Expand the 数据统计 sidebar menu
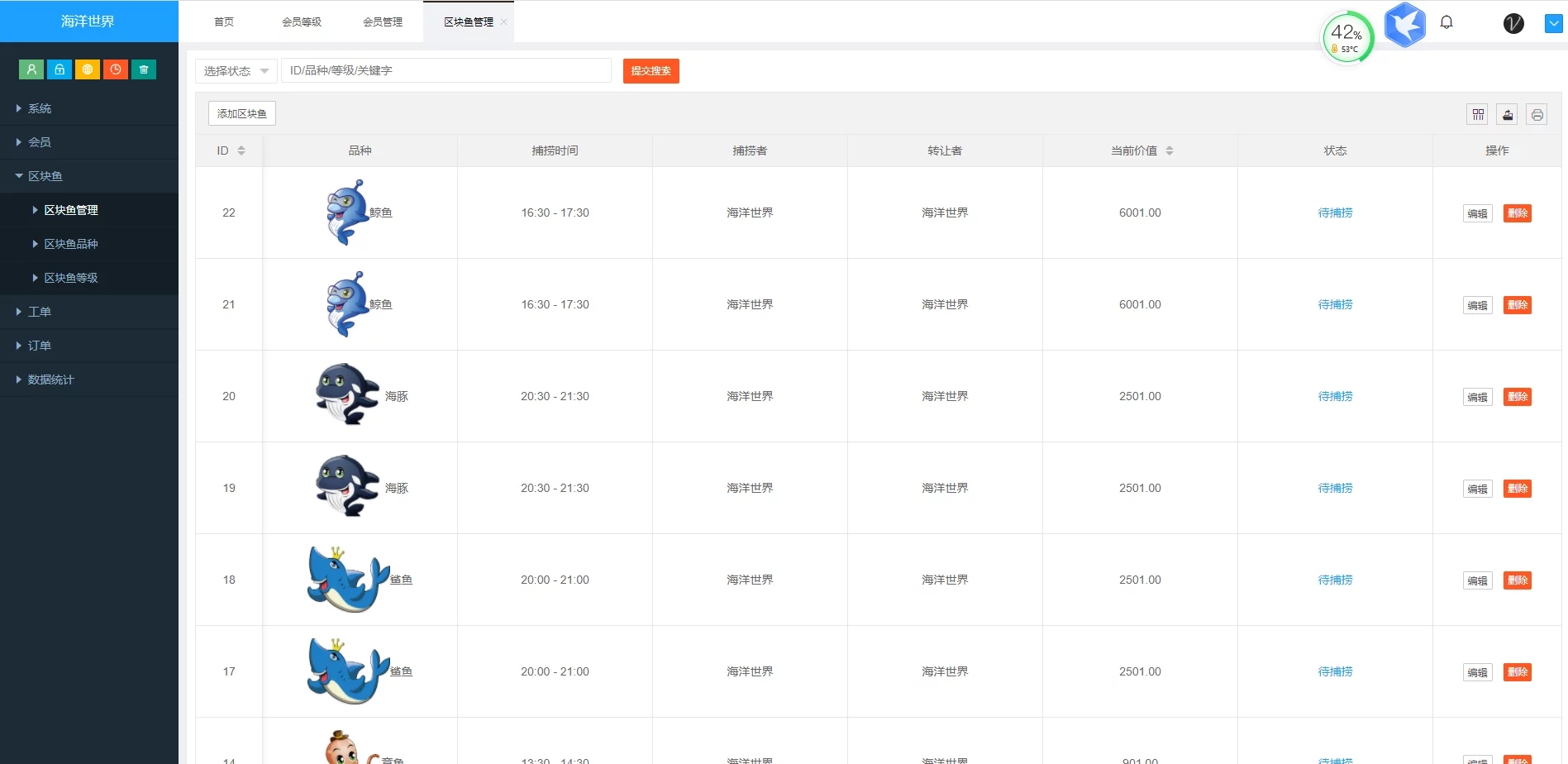 [50, 380]
